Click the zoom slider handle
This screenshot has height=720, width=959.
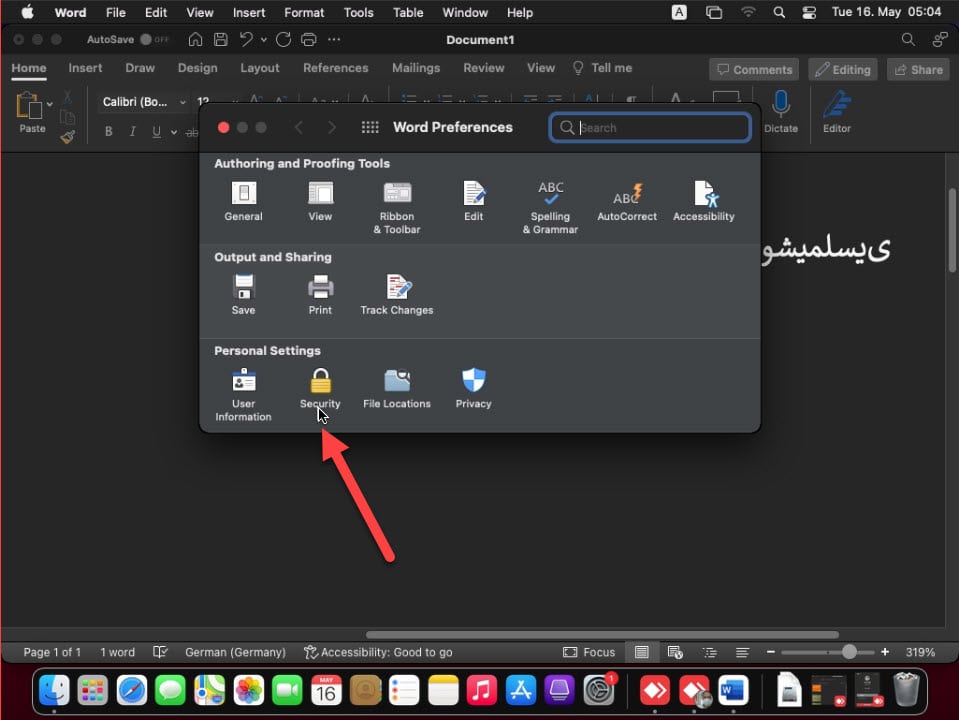pos(849,652)
